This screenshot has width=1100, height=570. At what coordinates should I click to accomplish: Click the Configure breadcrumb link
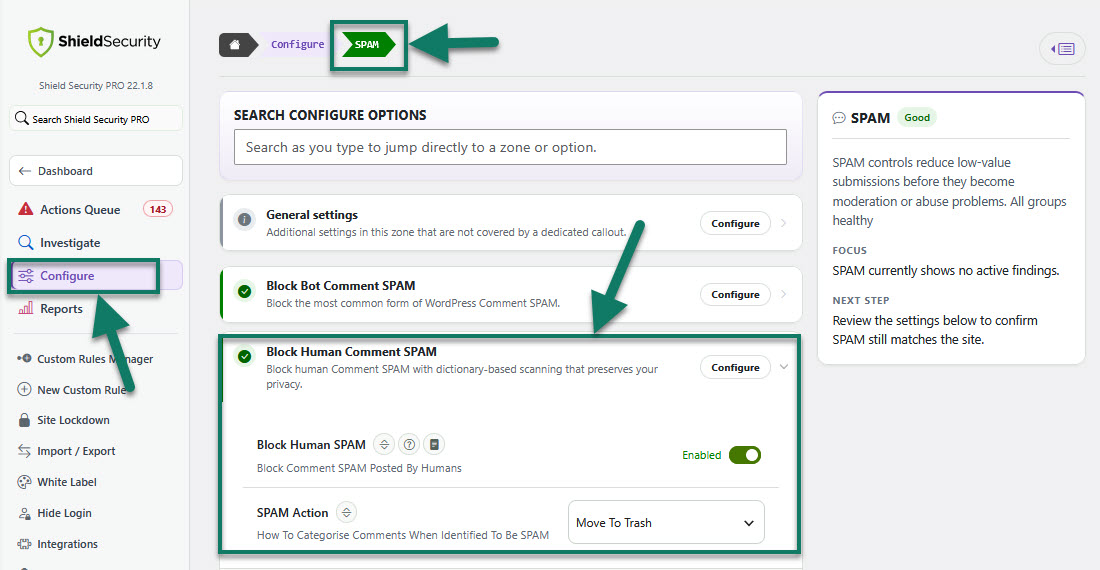(x=297, y=44)
